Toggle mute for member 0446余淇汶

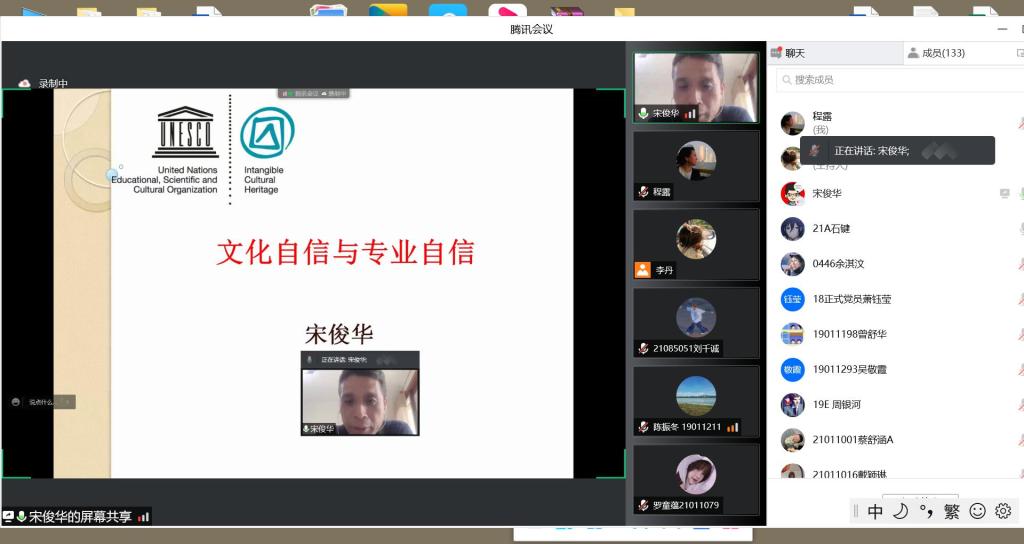(1020, 264)
